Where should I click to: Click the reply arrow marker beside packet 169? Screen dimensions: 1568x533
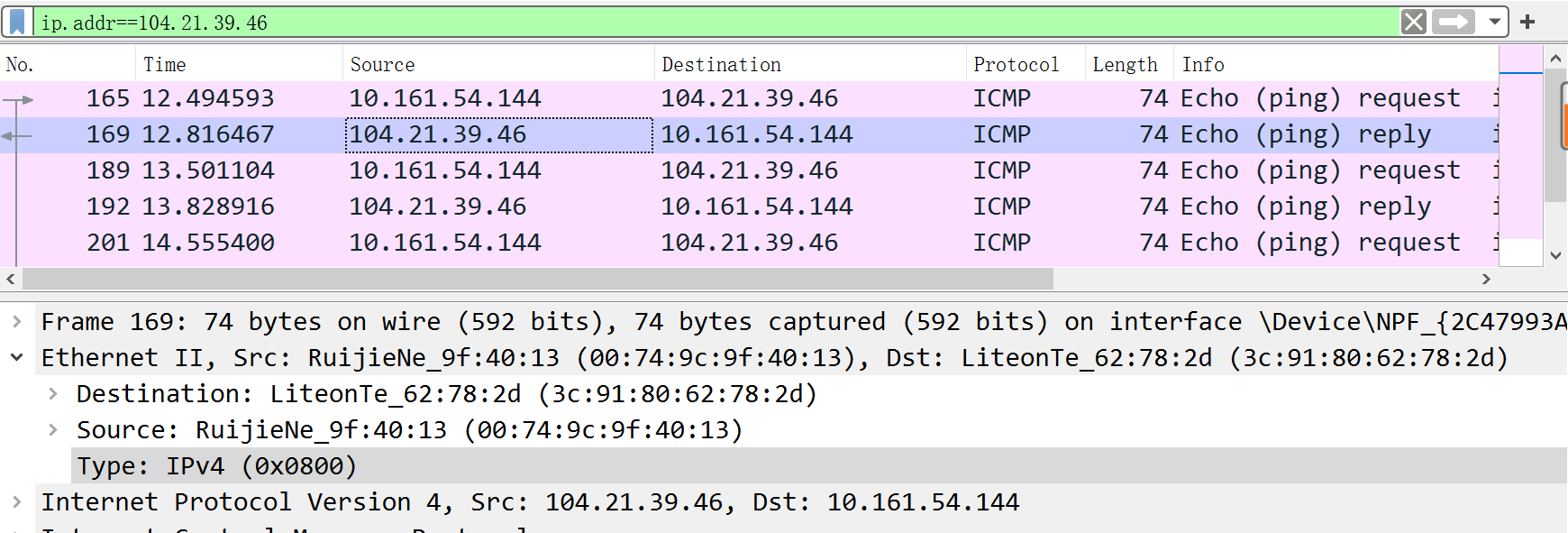(x=11, y=133)
